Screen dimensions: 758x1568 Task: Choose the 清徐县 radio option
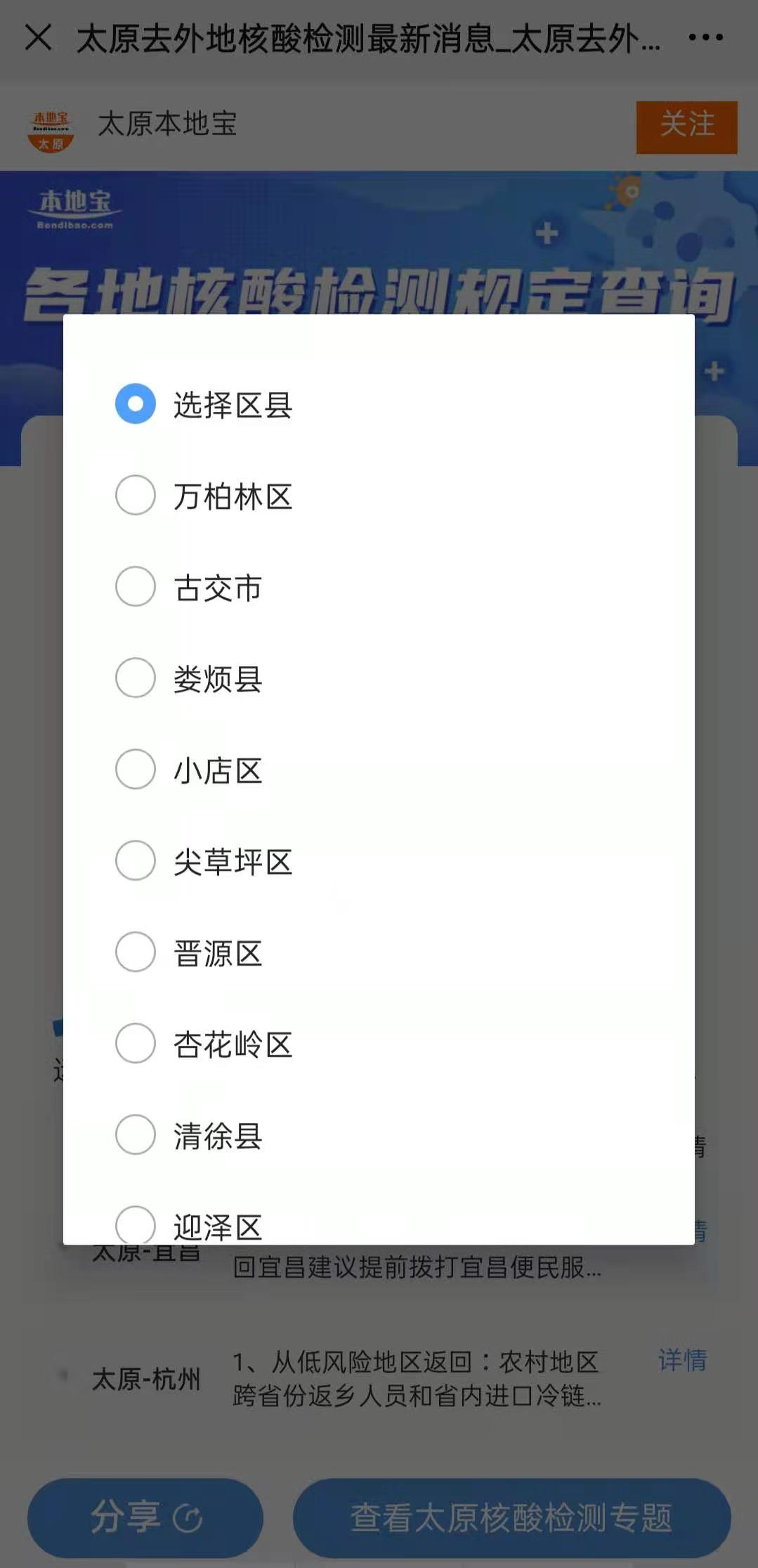click(x=136, y=1135)
